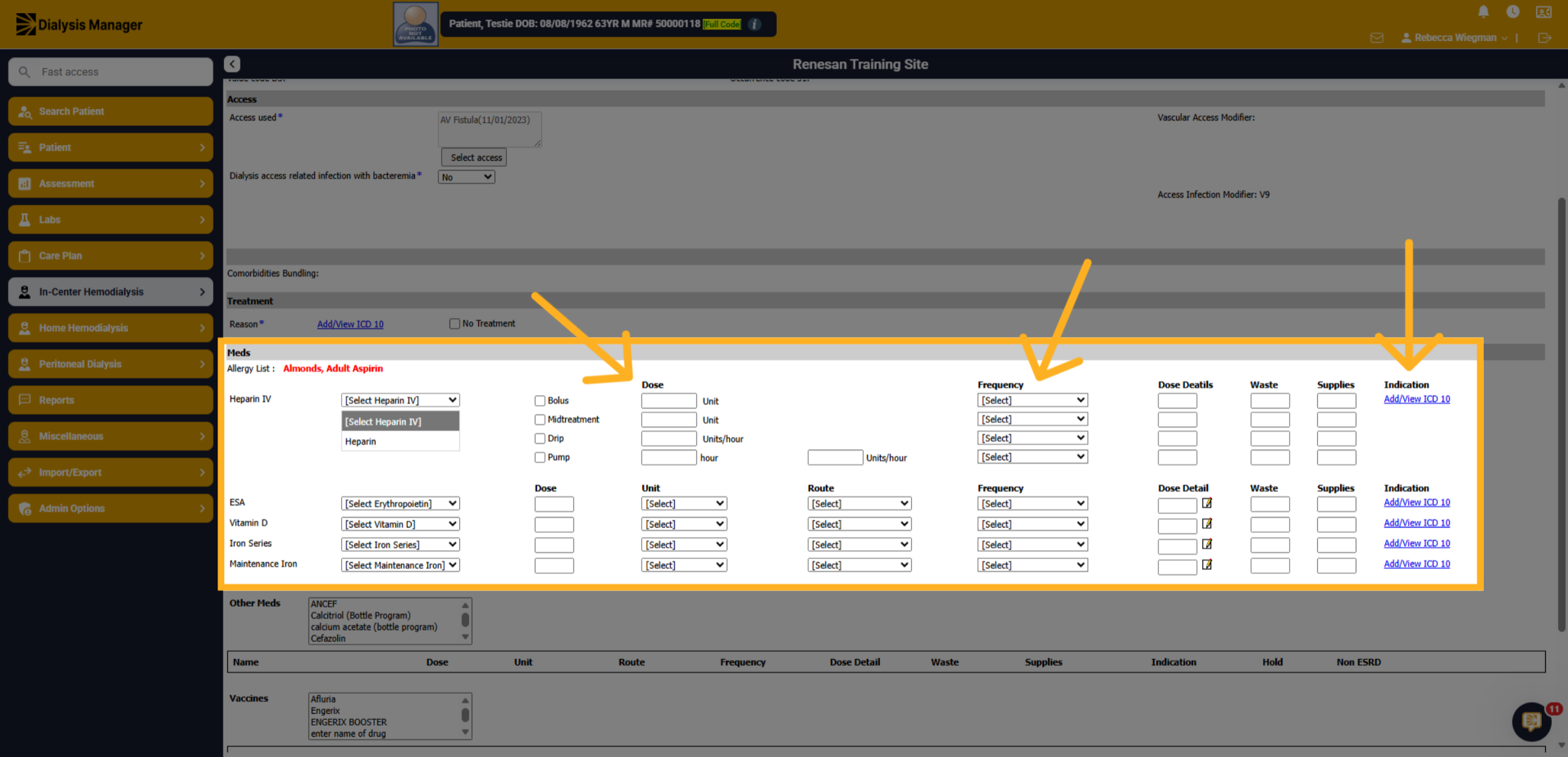Open the Rebecca Wiegman user menu
1568x757 pixels.
(x=1454, y=38)
